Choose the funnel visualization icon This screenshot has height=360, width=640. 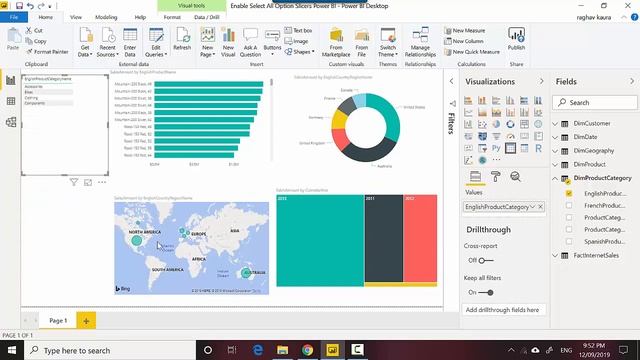click(x=496, y=136)
